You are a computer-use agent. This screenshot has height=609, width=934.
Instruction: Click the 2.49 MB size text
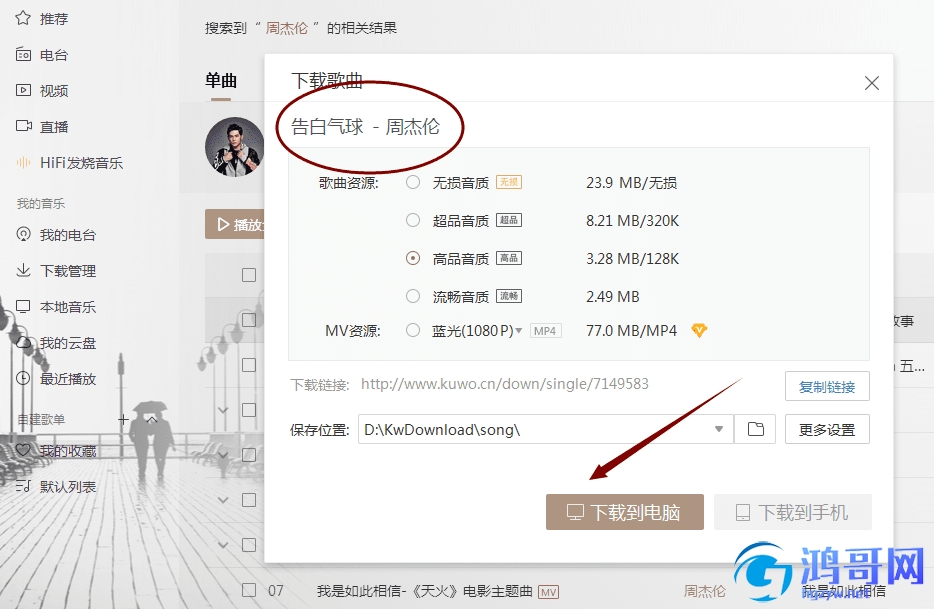click(613, 296)
